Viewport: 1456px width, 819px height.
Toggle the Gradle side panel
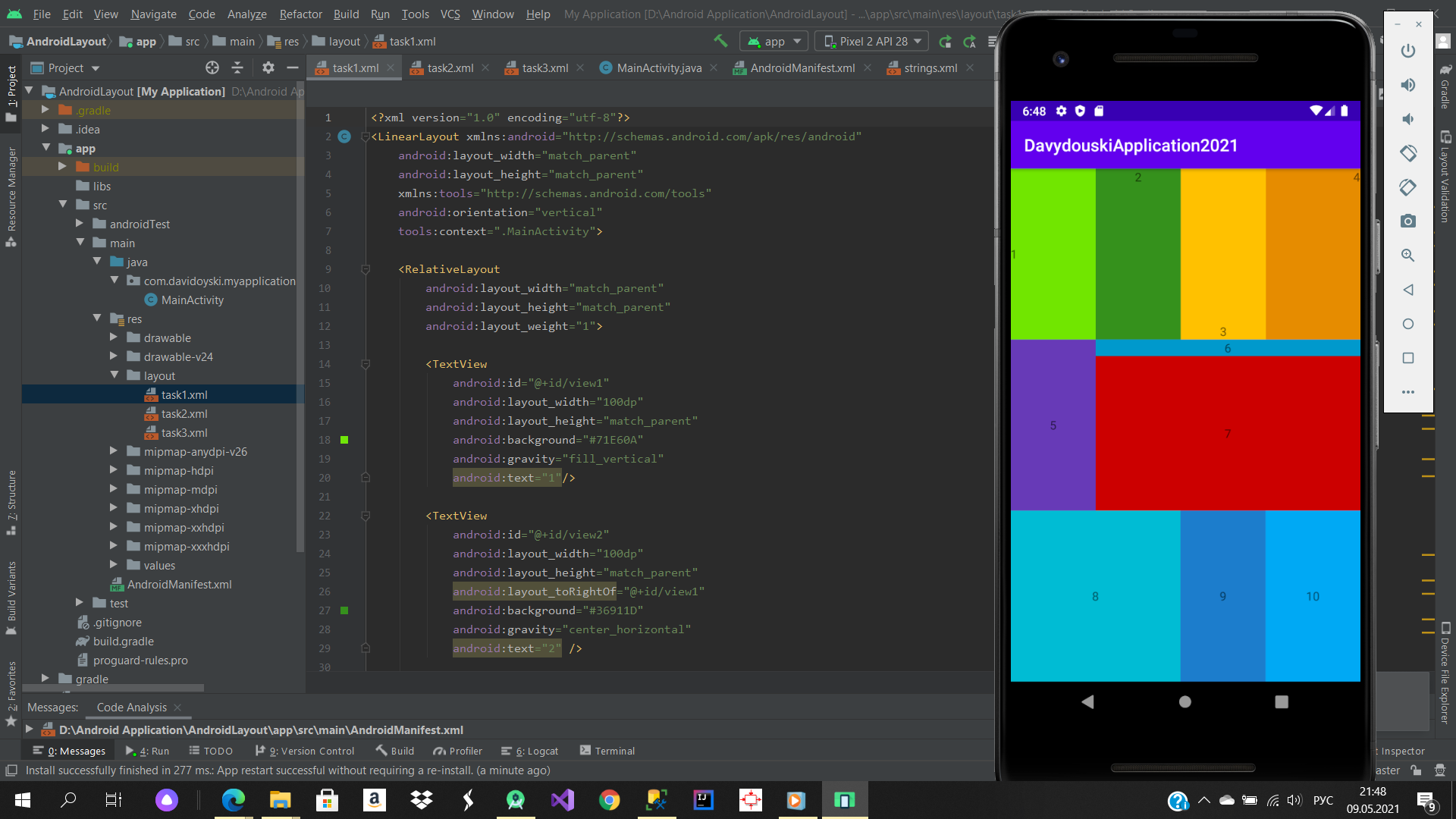click(x=1445, y=86)
